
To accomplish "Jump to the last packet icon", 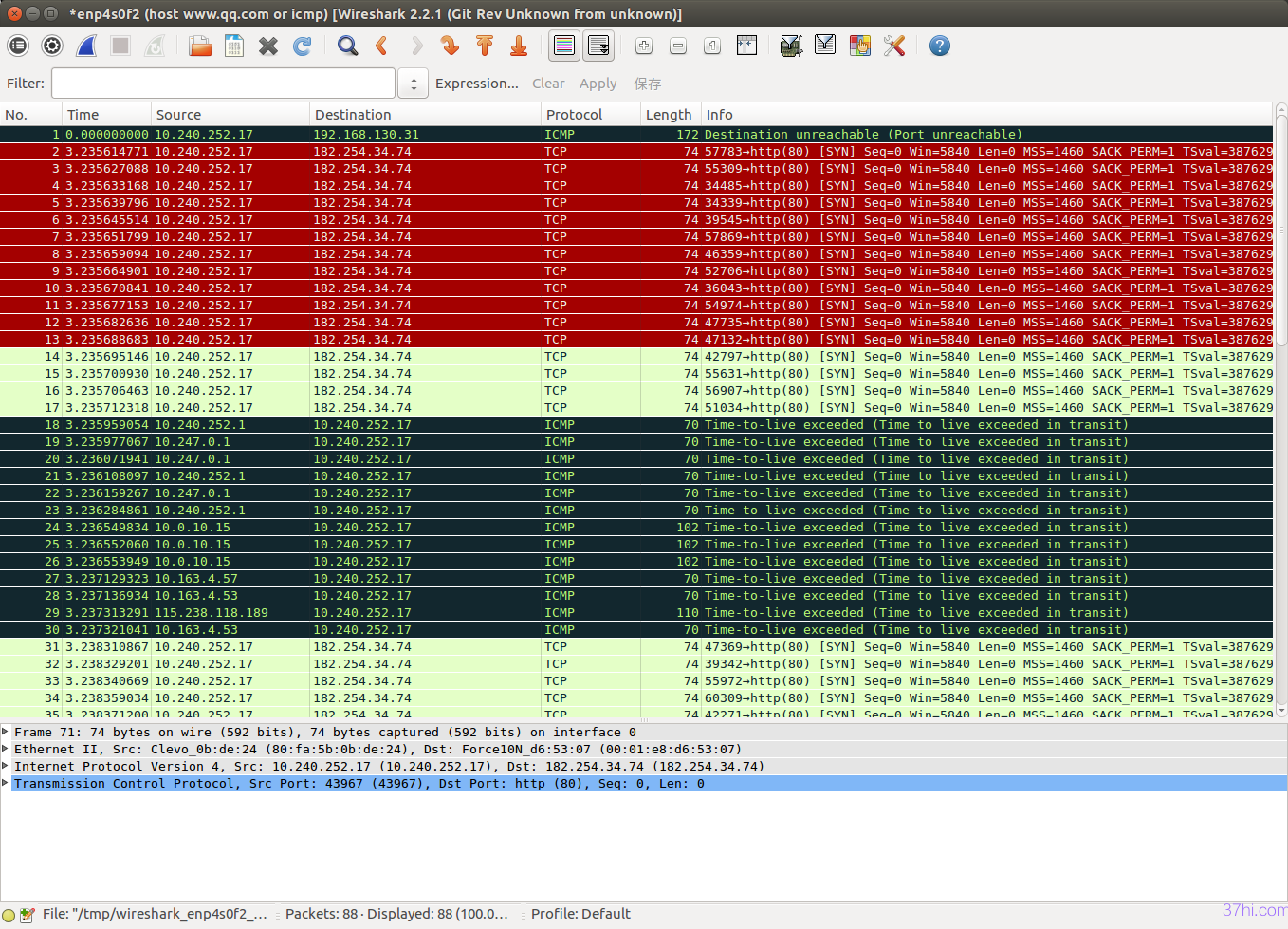I will tap(519, 46).
